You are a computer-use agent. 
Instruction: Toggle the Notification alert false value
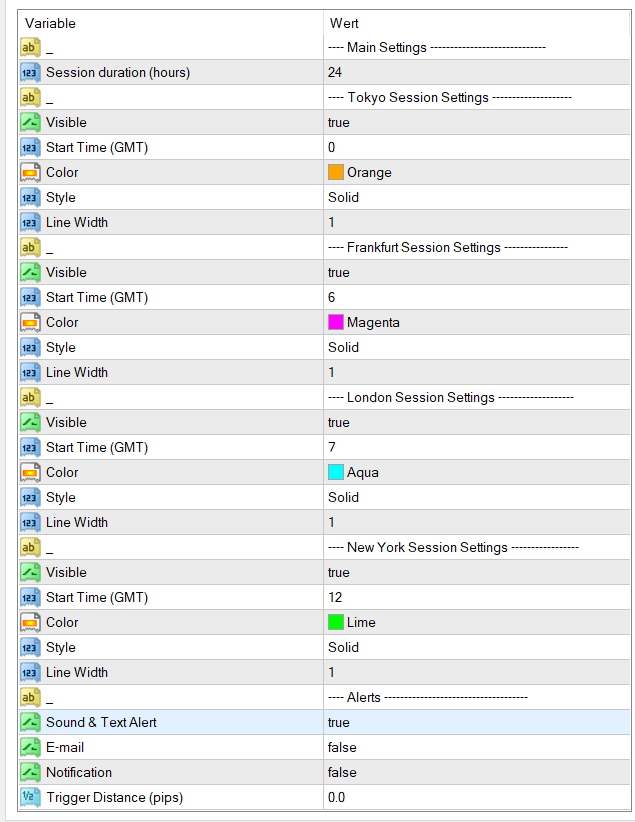(x=342, y=772)
